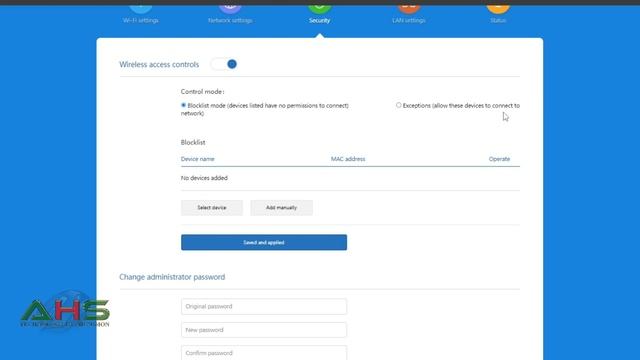This screenshot has height=360, width=640.
Task: Click 'Wireless access controls' heading text
Action: coord(159,64)
